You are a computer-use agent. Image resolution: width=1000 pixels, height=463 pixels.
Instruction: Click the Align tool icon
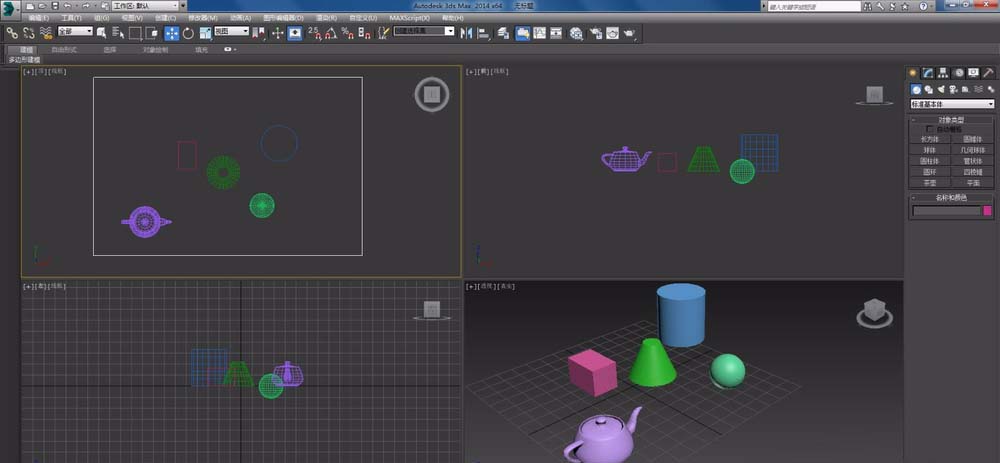pos(483,33)
